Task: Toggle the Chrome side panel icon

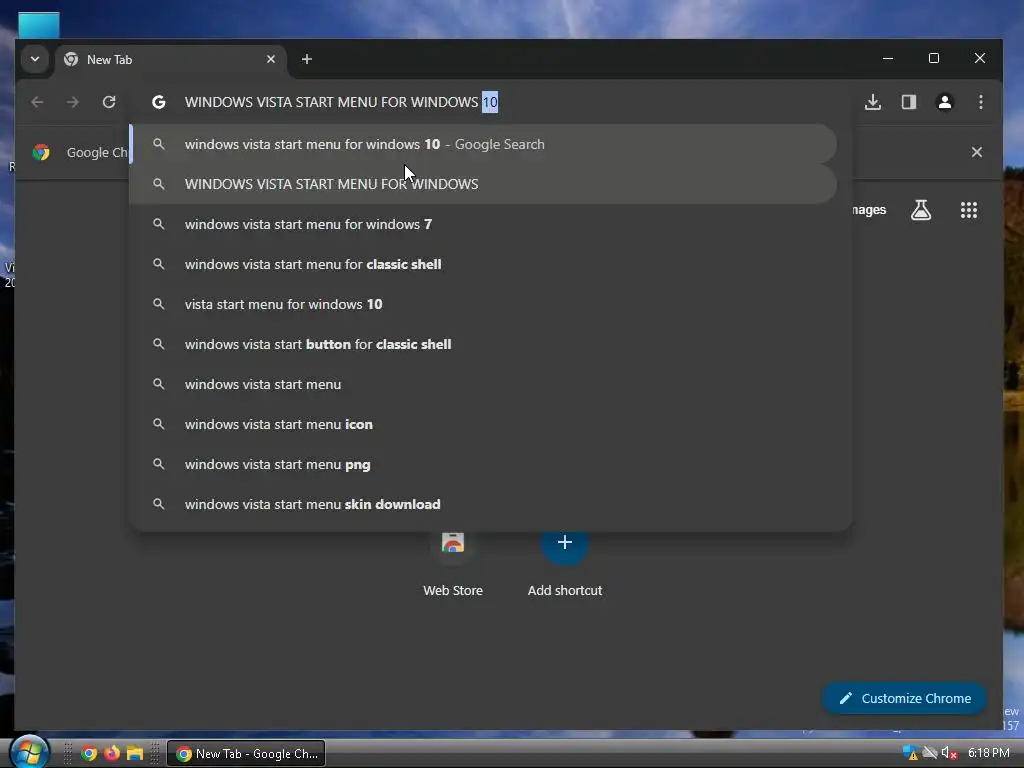Action: 908,102
